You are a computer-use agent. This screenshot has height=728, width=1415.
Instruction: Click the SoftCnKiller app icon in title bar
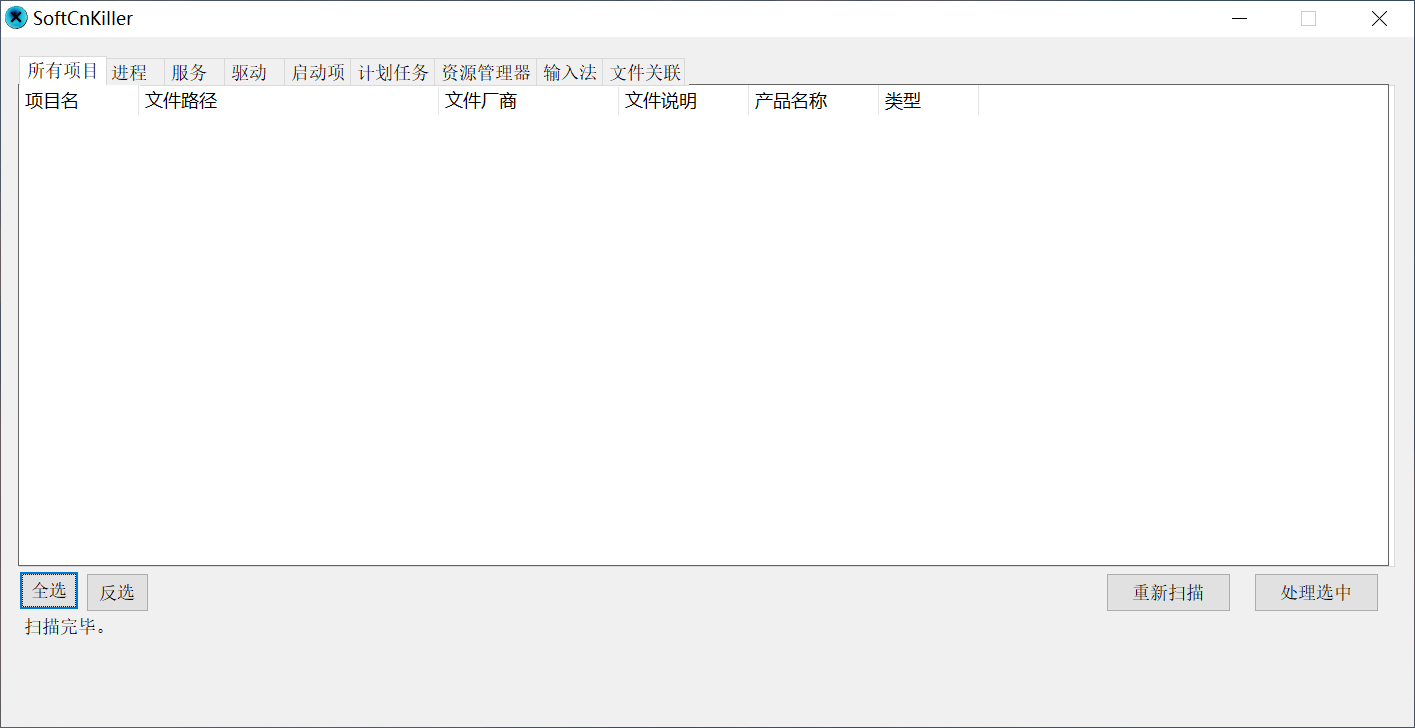pyautogui.click(x=17, y=18)
